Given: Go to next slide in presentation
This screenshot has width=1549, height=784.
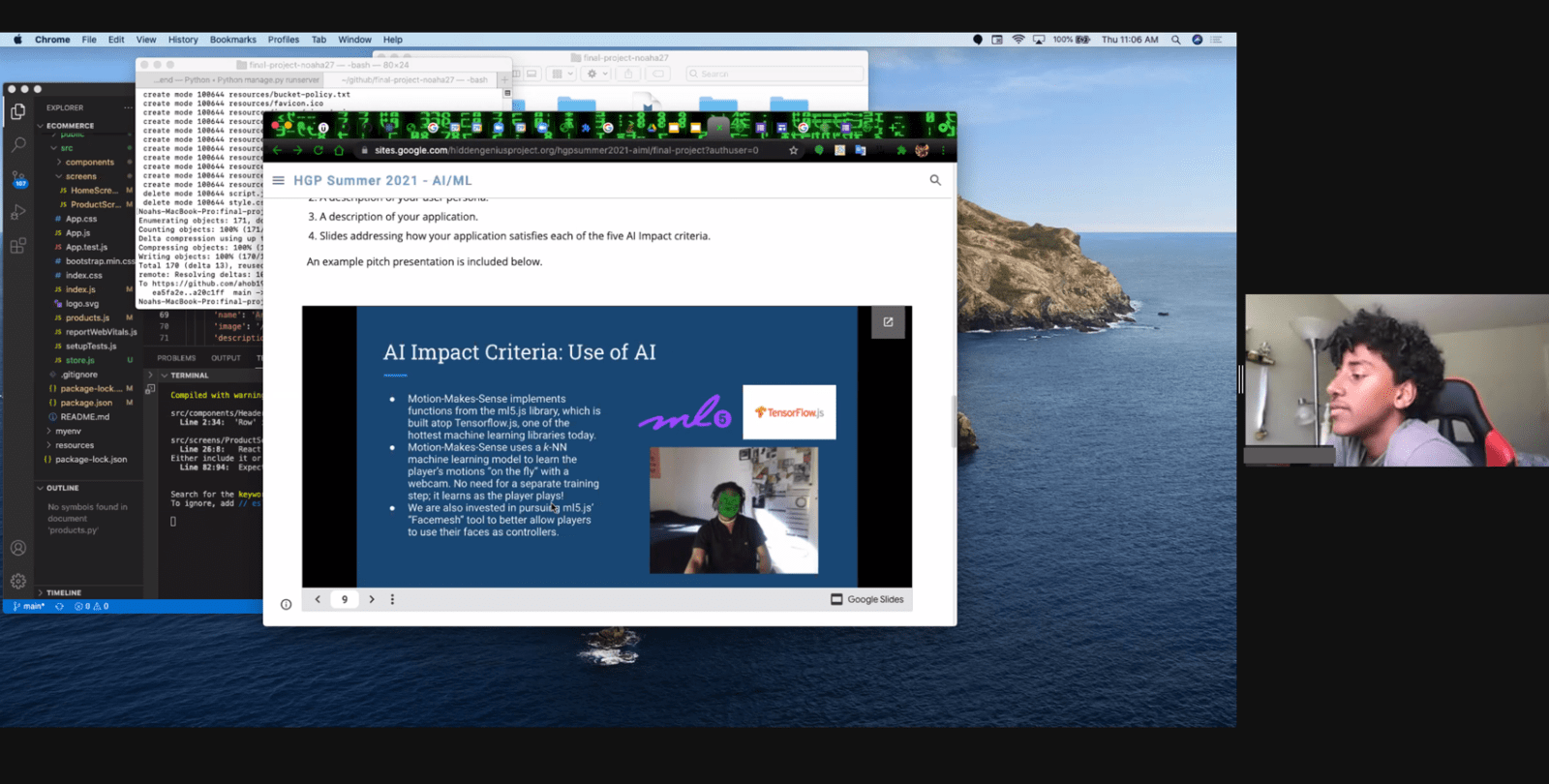Looking at the screenshot, I should (372, 600).
